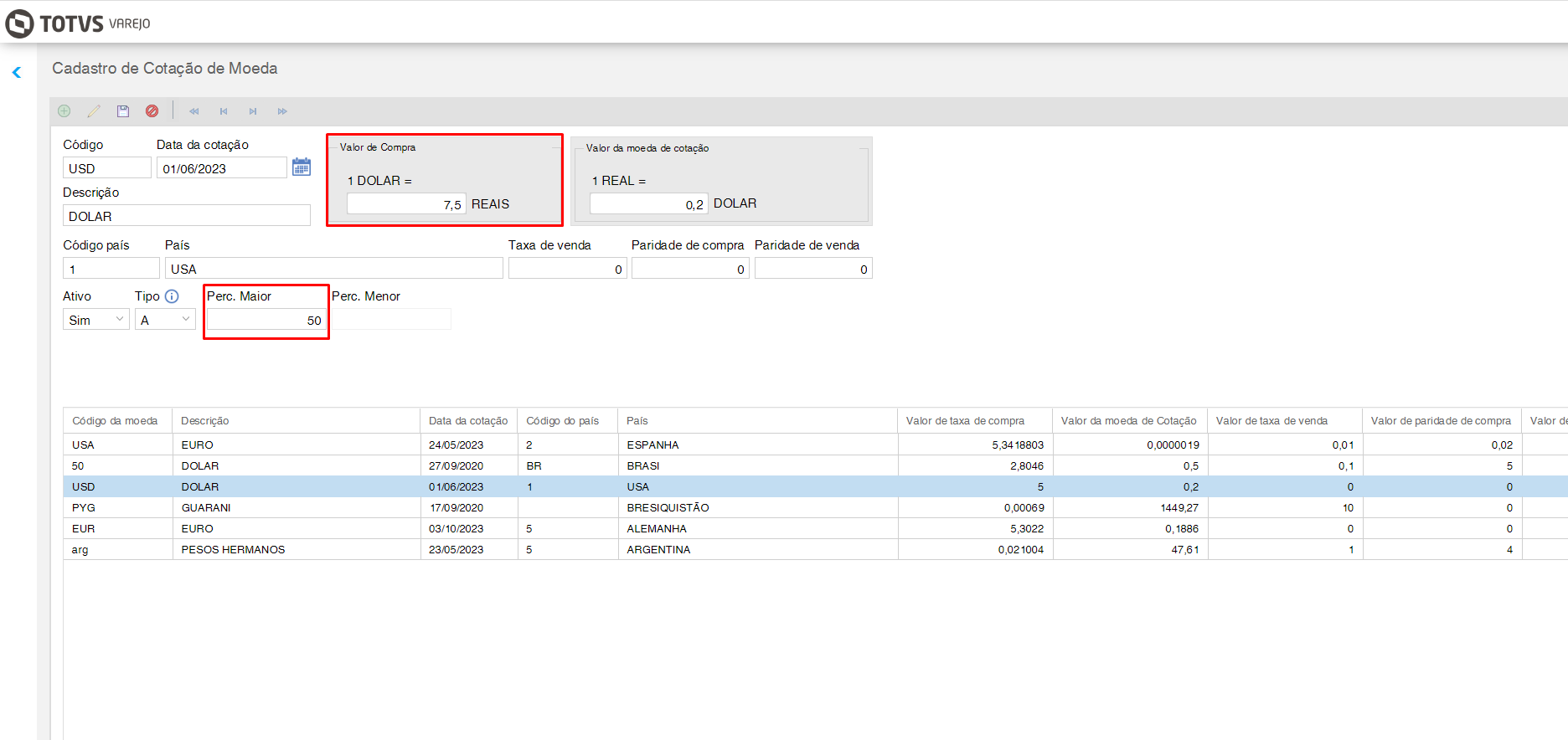The image size is (1568, 740).
Task: Click the Data da cotação date field
Action: click(222, 168)
